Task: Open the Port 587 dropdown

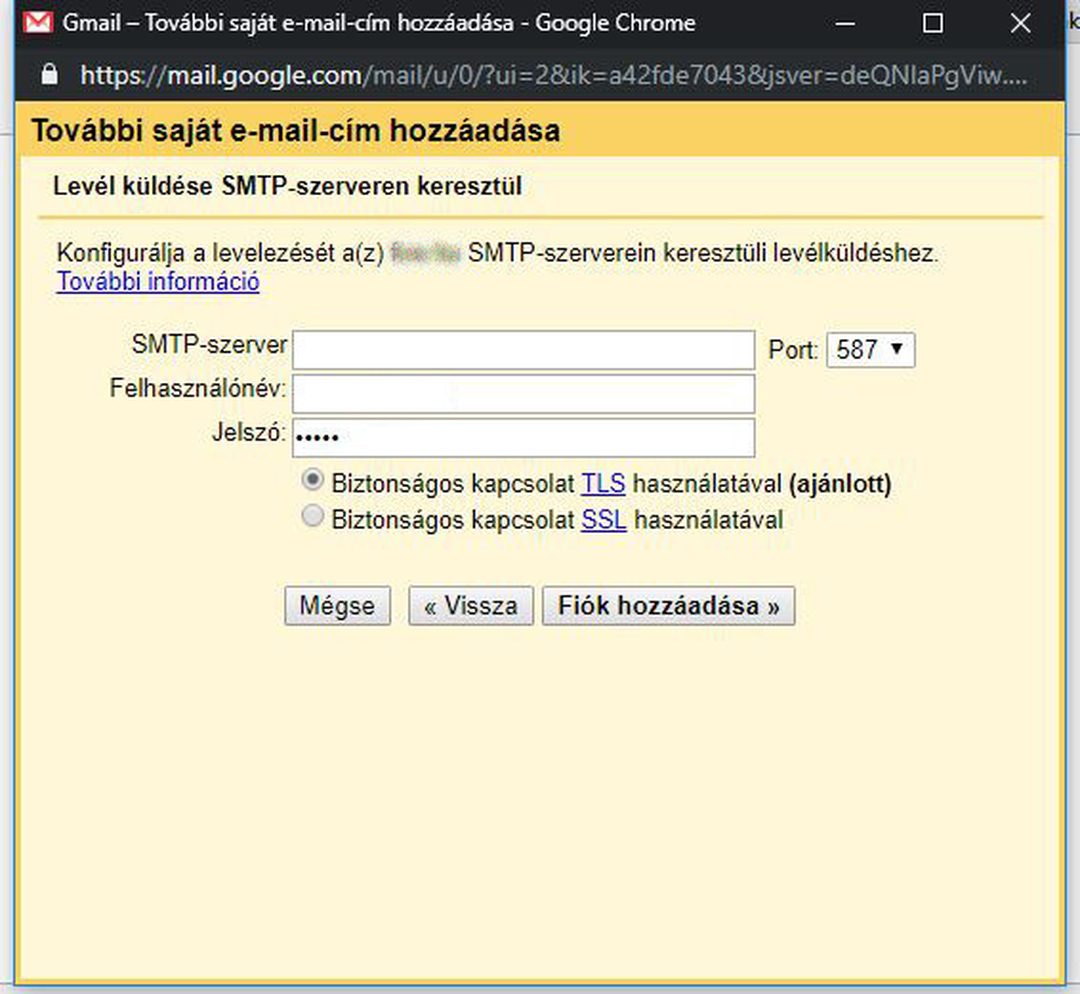Action: (x=871, y=350)
